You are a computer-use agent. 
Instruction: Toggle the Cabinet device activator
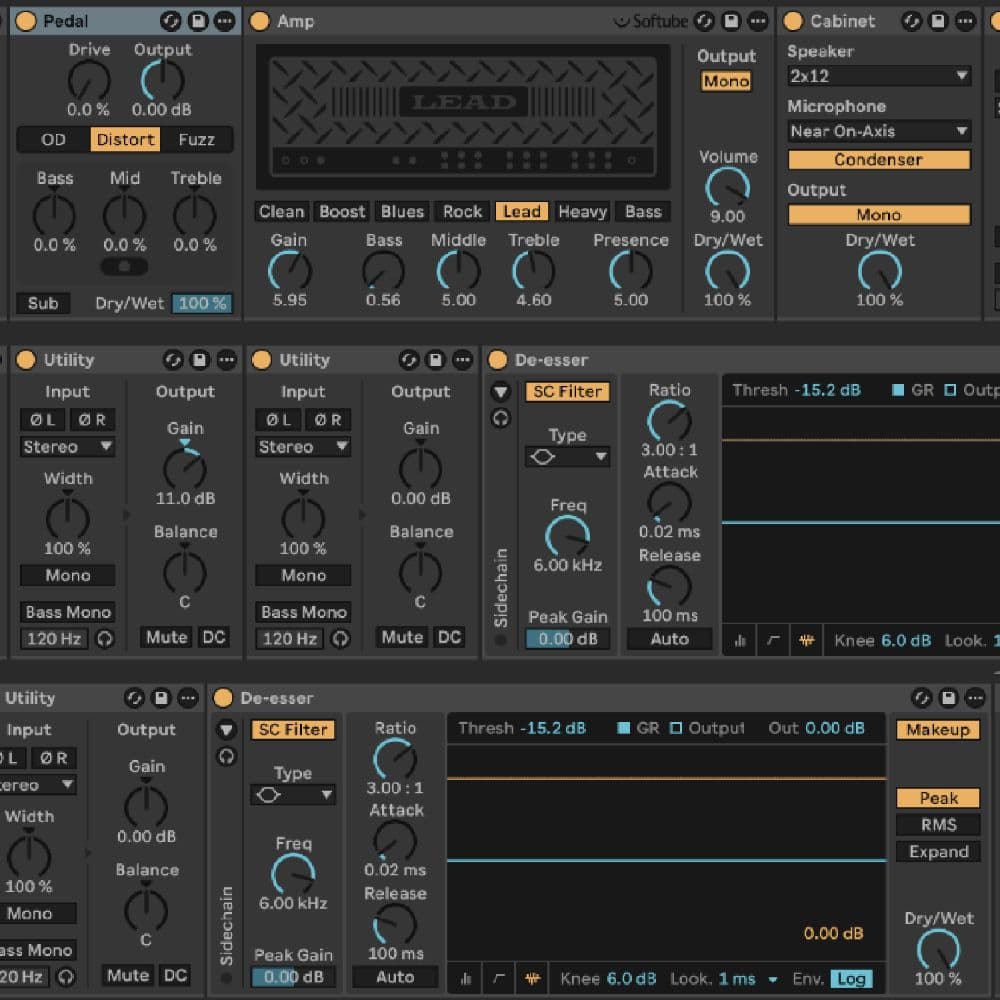pyautogui.click(x=793, y=21)
